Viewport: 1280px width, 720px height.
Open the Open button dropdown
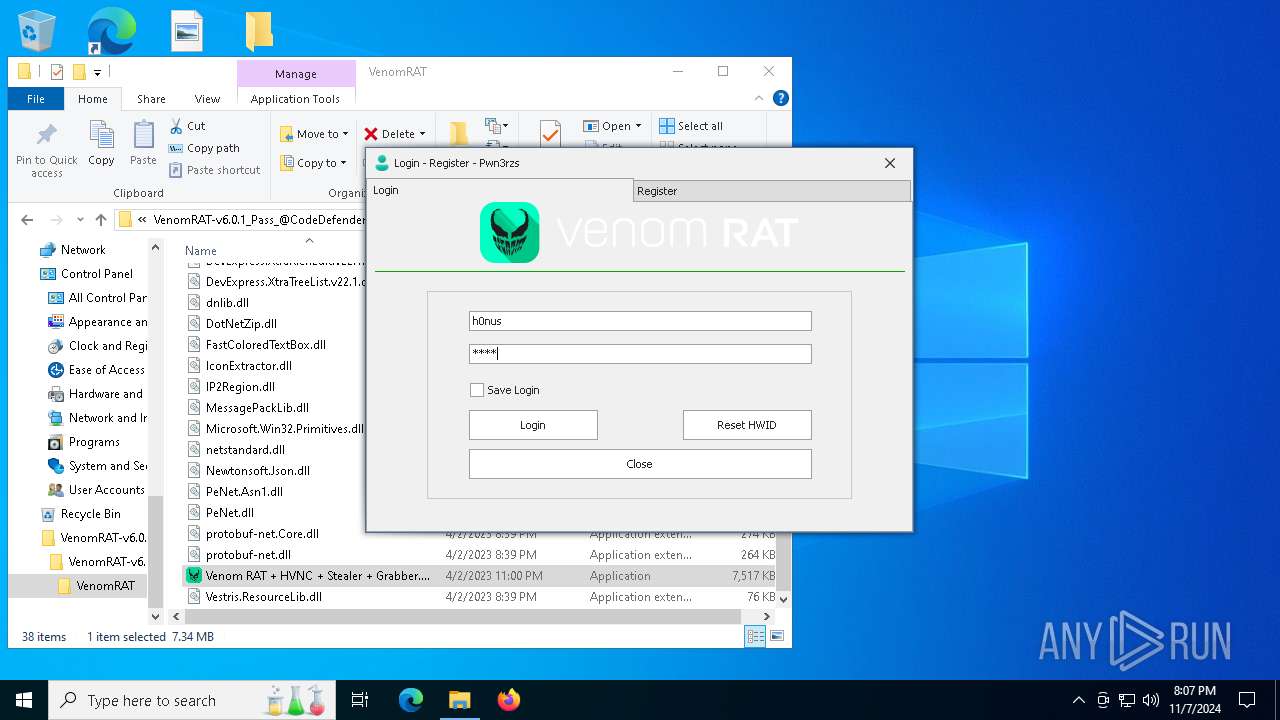(612, 126)
